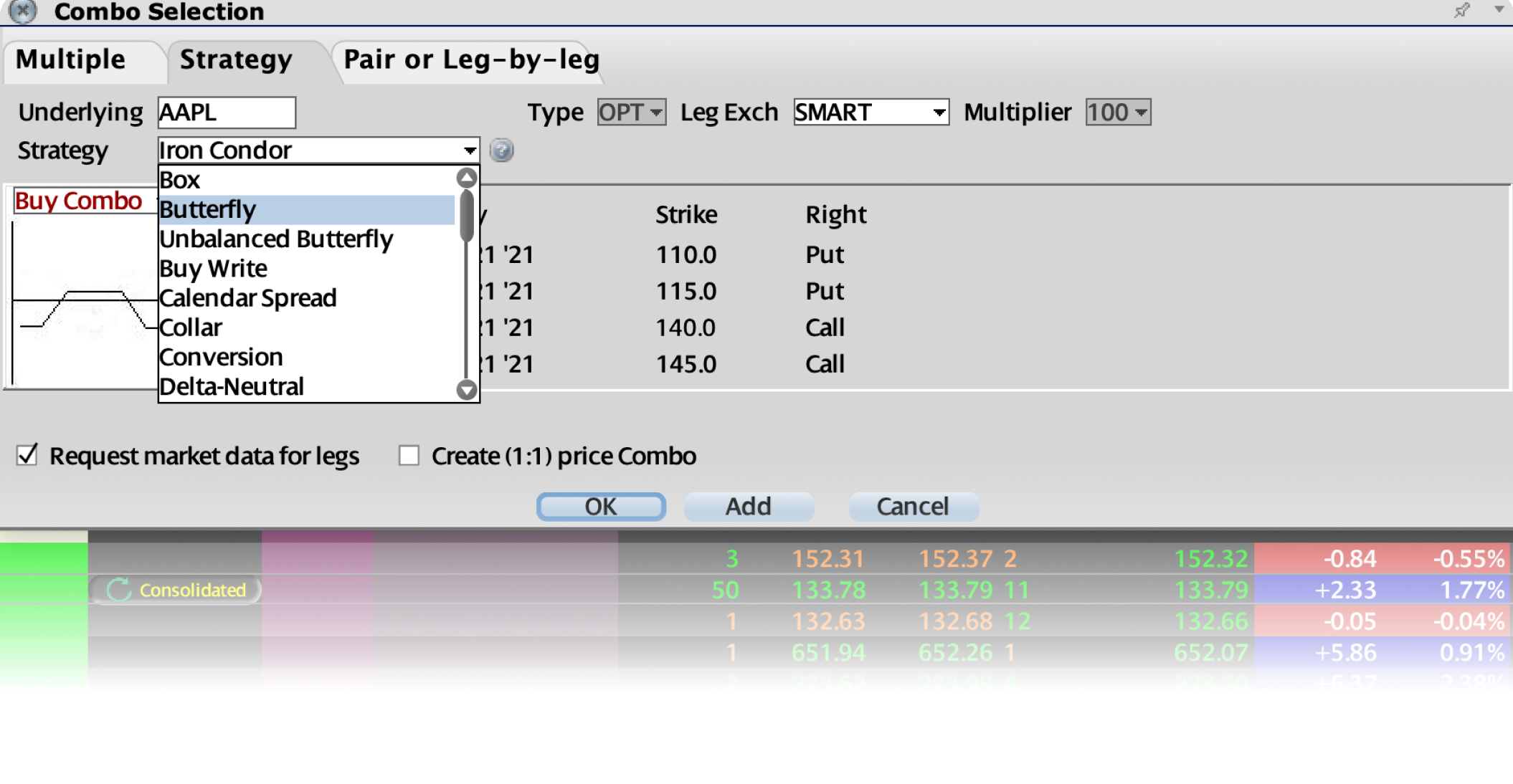Click the strategy list scroll up arrow
Image resolution: width=1513 pixels, height=784 pixels.
point(467,178)
